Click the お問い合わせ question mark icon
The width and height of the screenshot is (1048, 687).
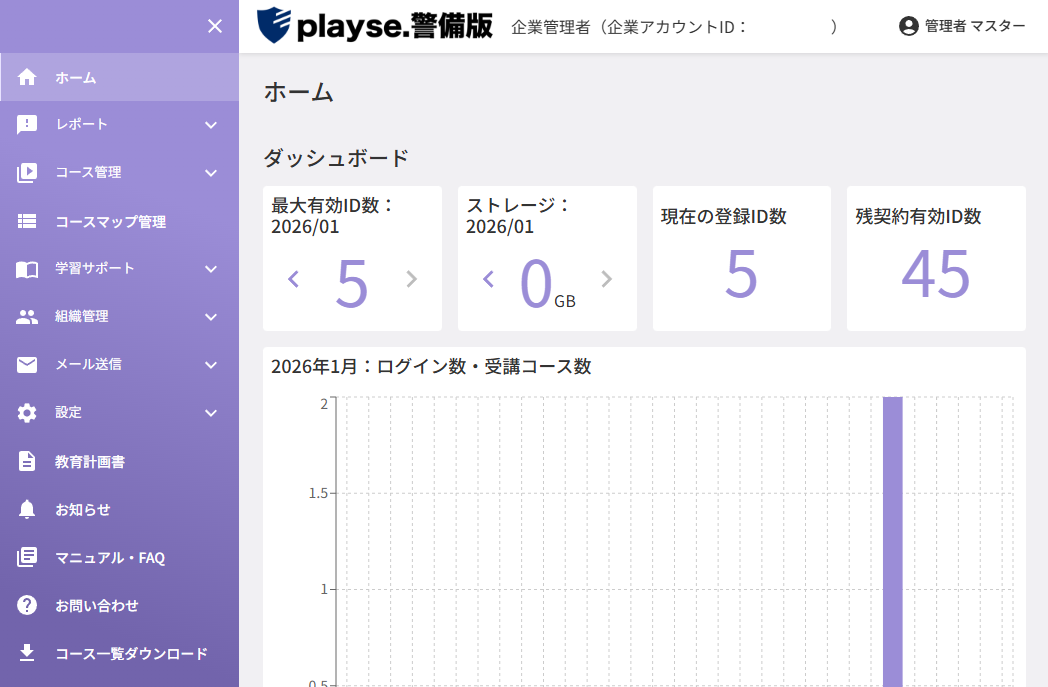coord(27,605)
